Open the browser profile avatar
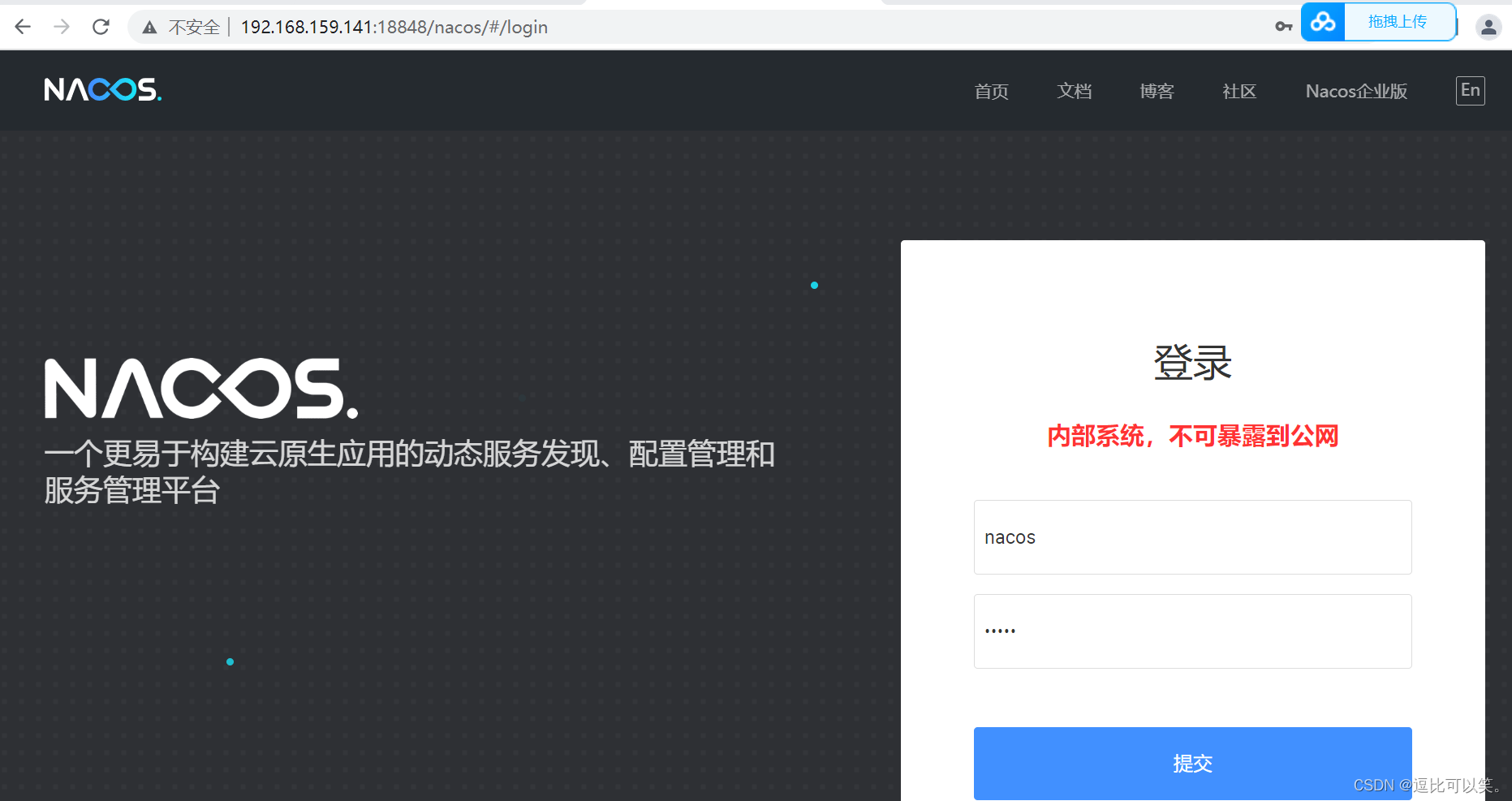This screenshot has width=1512, height=801. (x=1488, y=27)
